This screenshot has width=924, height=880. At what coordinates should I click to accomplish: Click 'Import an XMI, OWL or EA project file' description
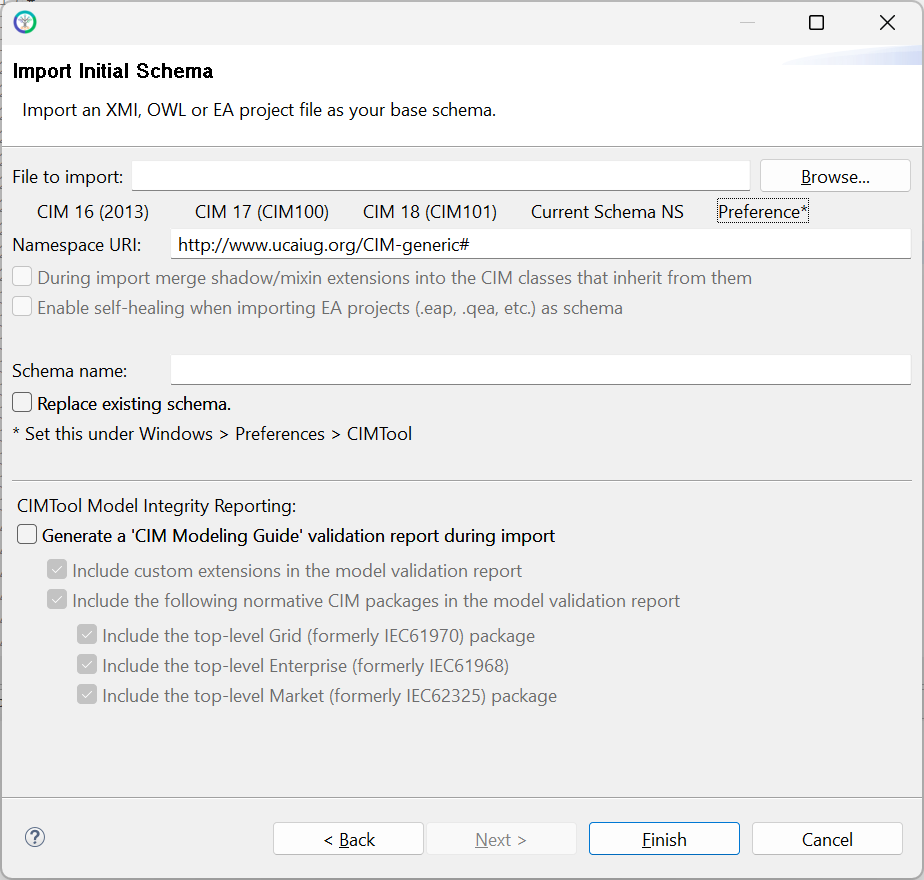pos(259,110)
